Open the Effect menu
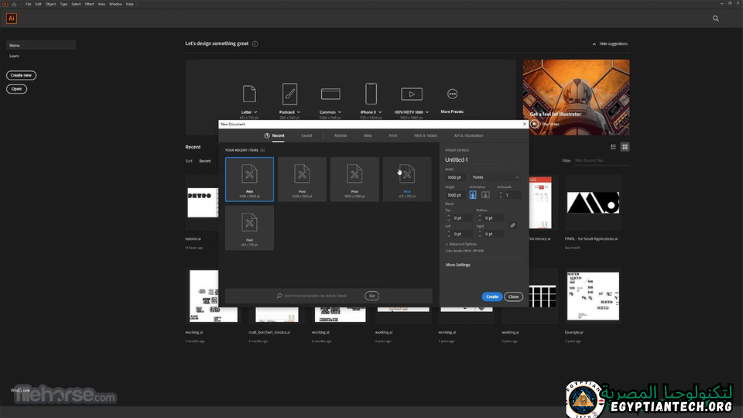743x418 pixels. pyautogui.click(x=90, y=4)
